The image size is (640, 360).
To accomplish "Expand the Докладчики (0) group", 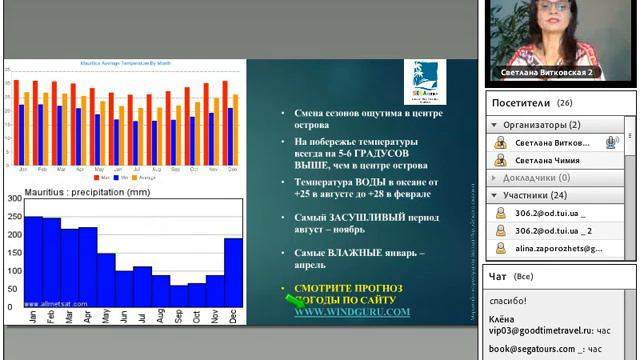I will click(494, 178).
